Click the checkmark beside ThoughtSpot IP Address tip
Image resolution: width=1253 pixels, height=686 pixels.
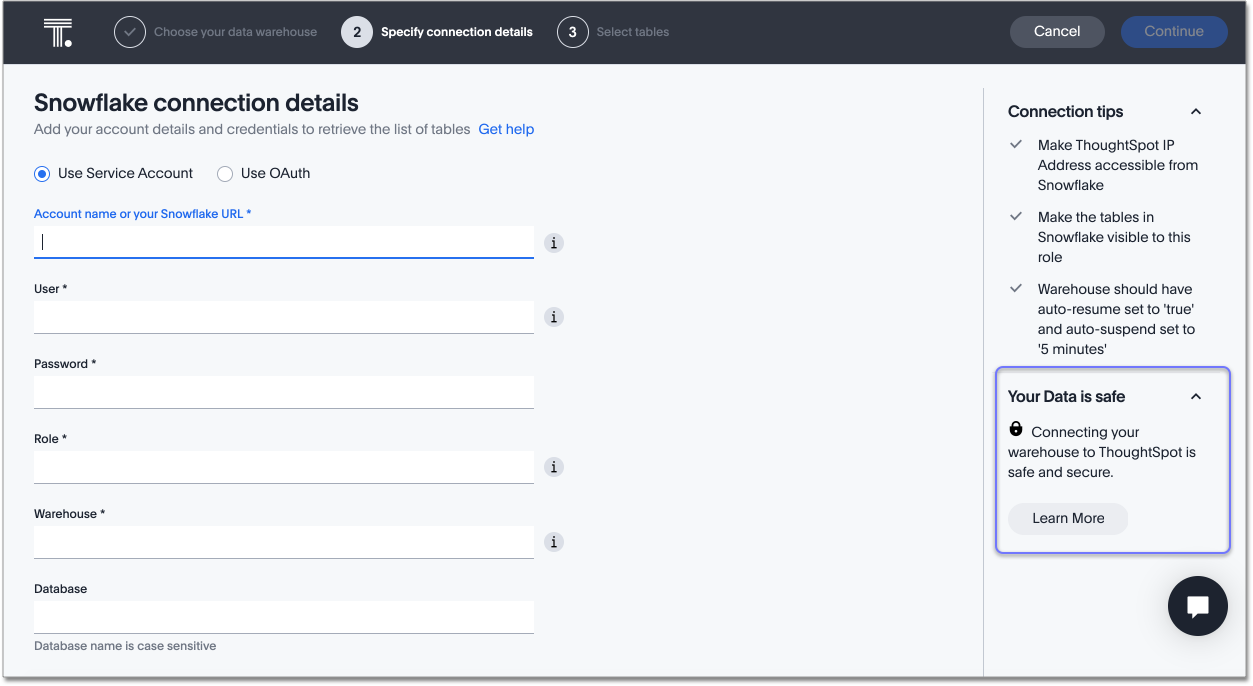tap(1015, 145)
